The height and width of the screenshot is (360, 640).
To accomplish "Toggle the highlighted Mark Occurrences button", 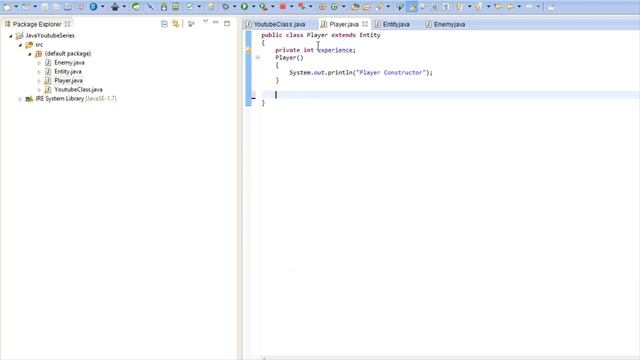I will 412,7.
